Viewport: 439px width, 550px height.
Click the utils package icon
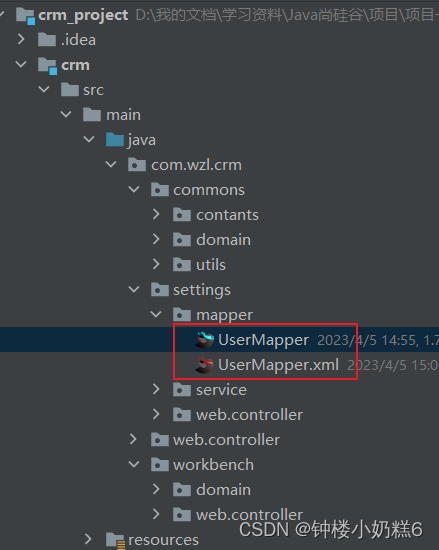(182, 264)
